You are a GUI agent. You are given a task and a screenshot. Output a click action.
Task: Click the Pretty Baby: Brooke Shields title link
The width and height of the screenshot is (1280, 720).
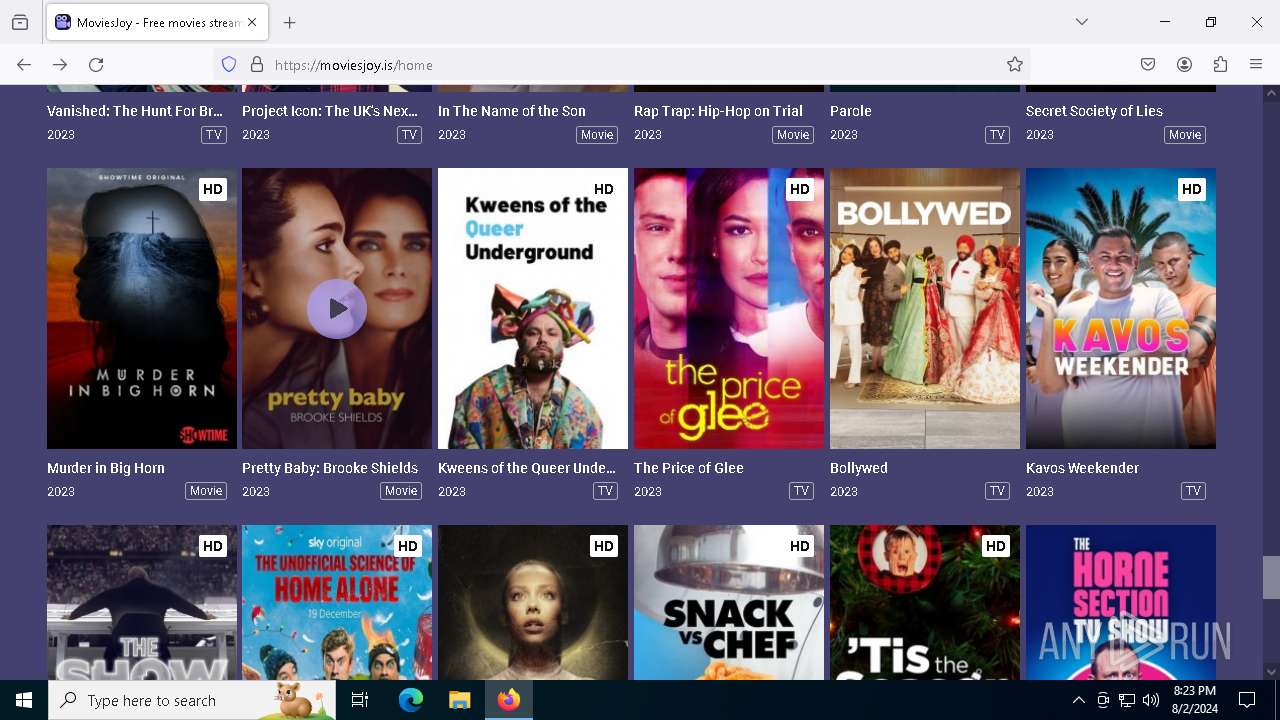[x=330, y=468]
